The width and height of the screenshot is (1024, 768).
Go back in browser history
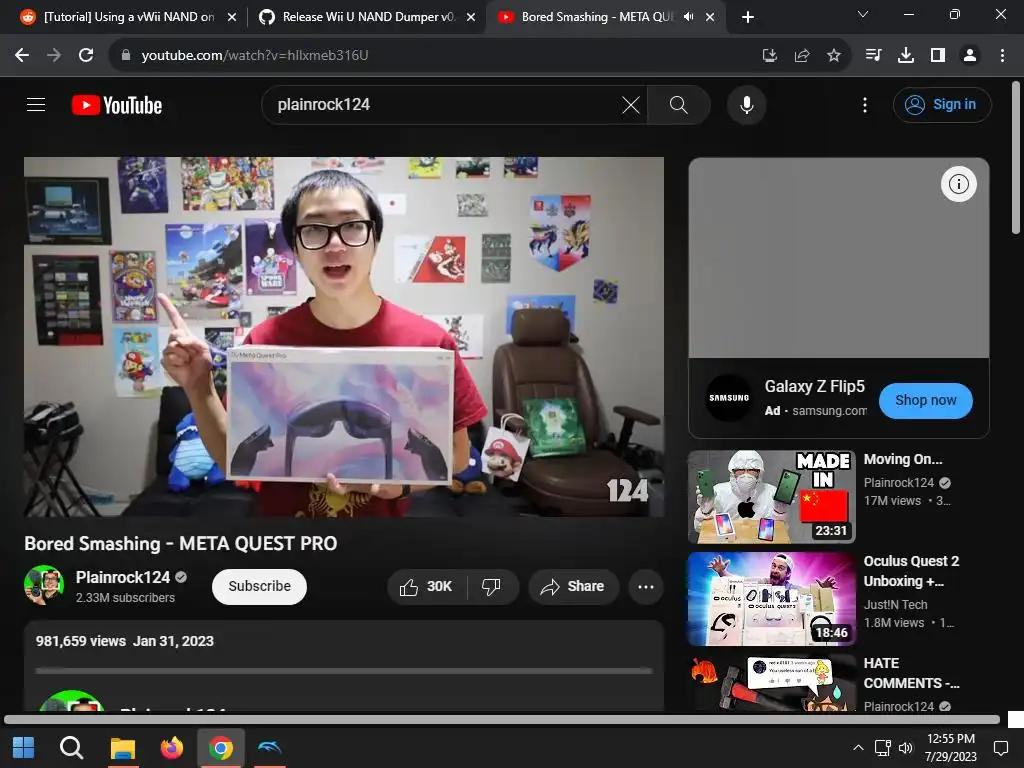pos(22,56)
